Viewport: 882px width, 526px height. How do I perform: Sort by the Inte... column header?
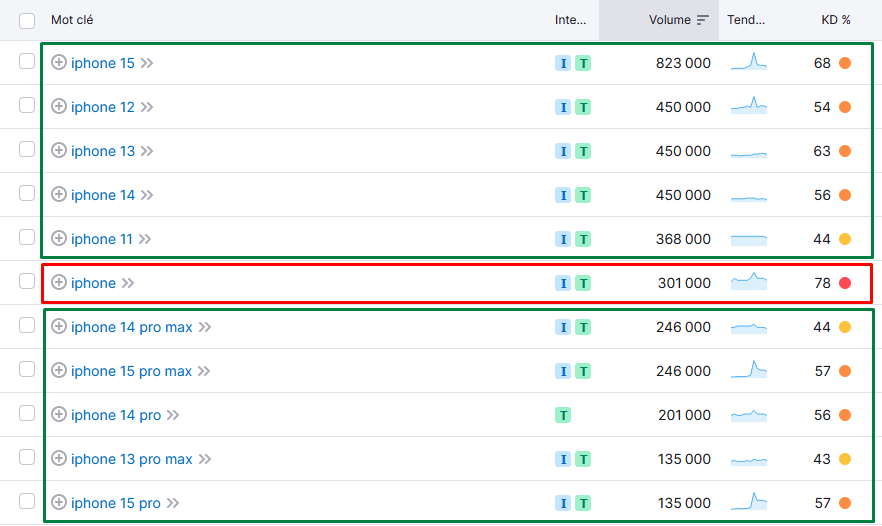pos(570,20)
